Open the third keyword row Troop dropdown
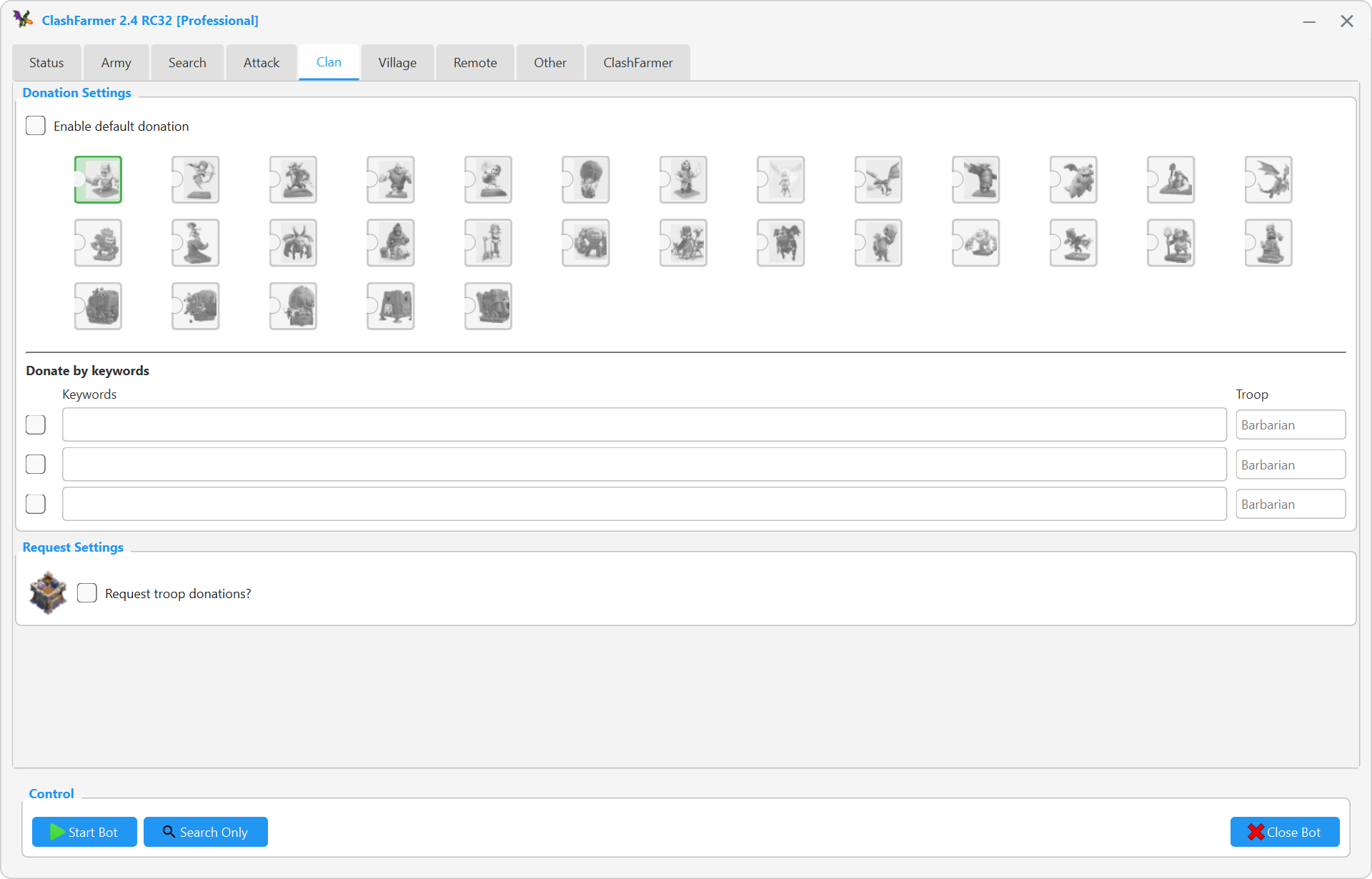 [x=1291, y=504]
